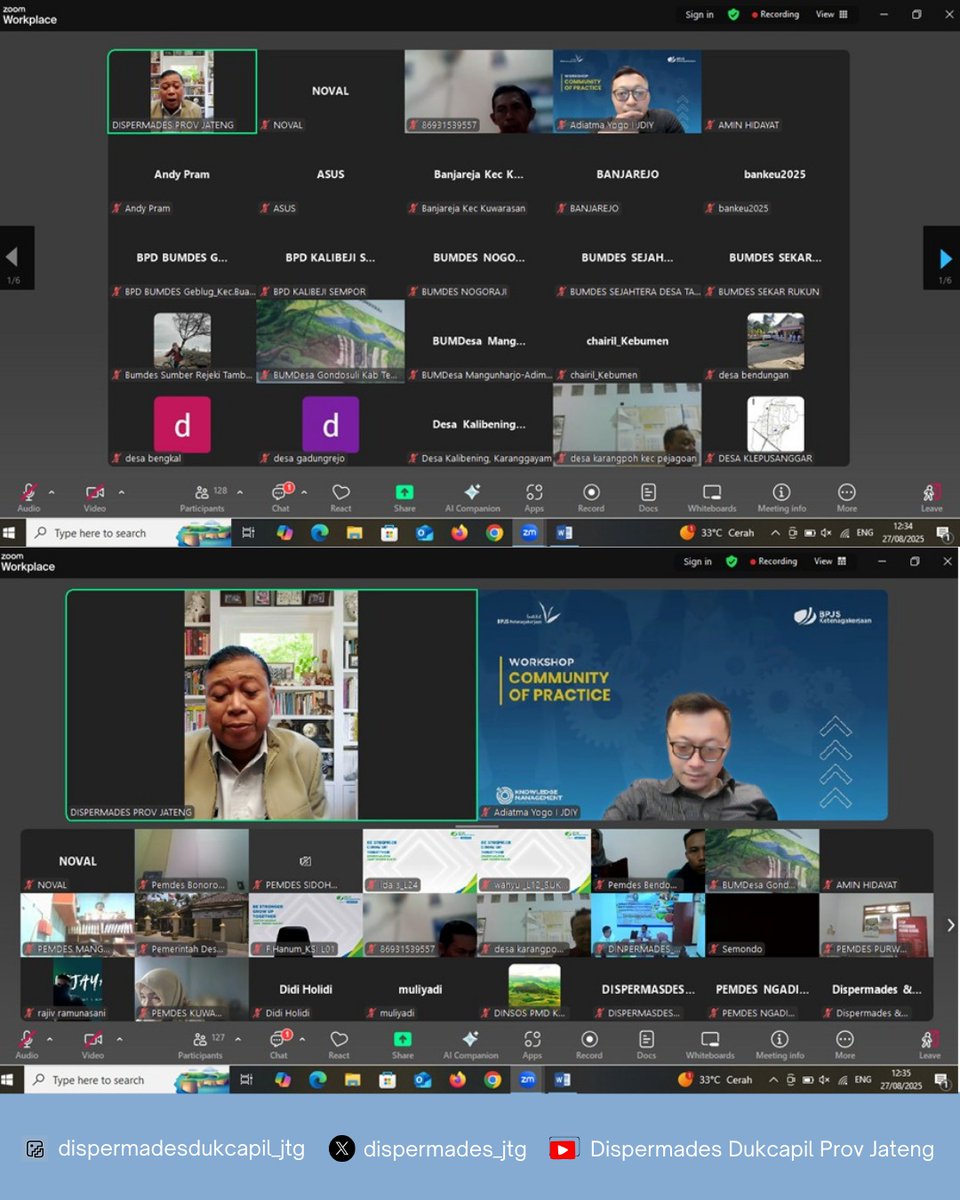Unmute Audio in the speaker-view Zoom window
960x1200 pixels.
pos(27,1044)
